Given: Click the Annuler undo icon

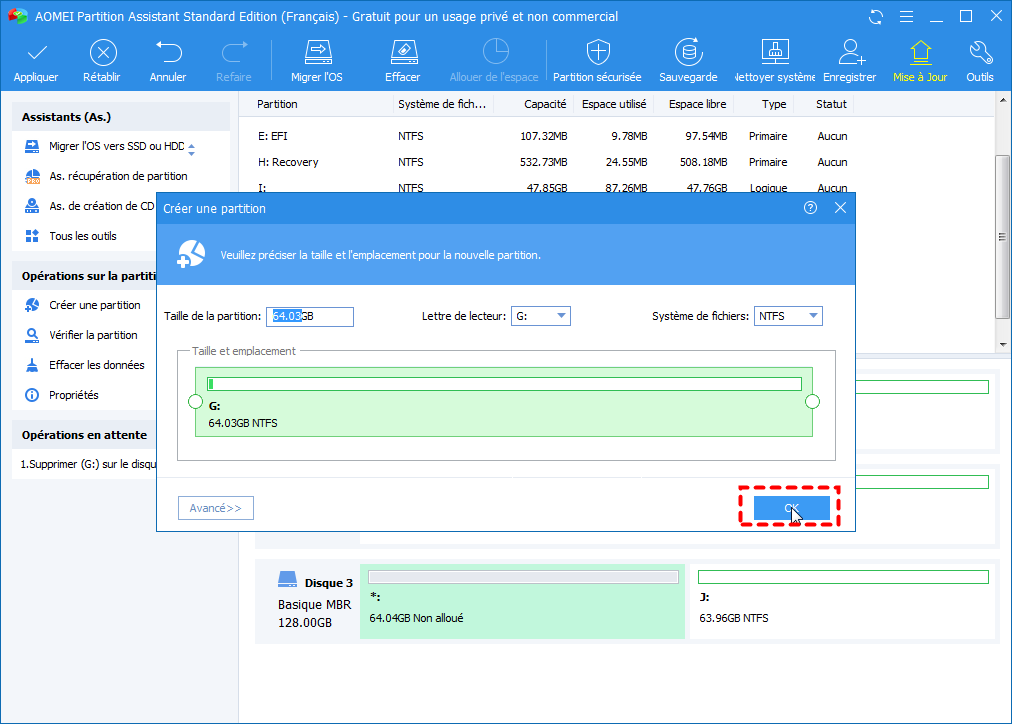Looking at the screenshot, I should 168,53.
